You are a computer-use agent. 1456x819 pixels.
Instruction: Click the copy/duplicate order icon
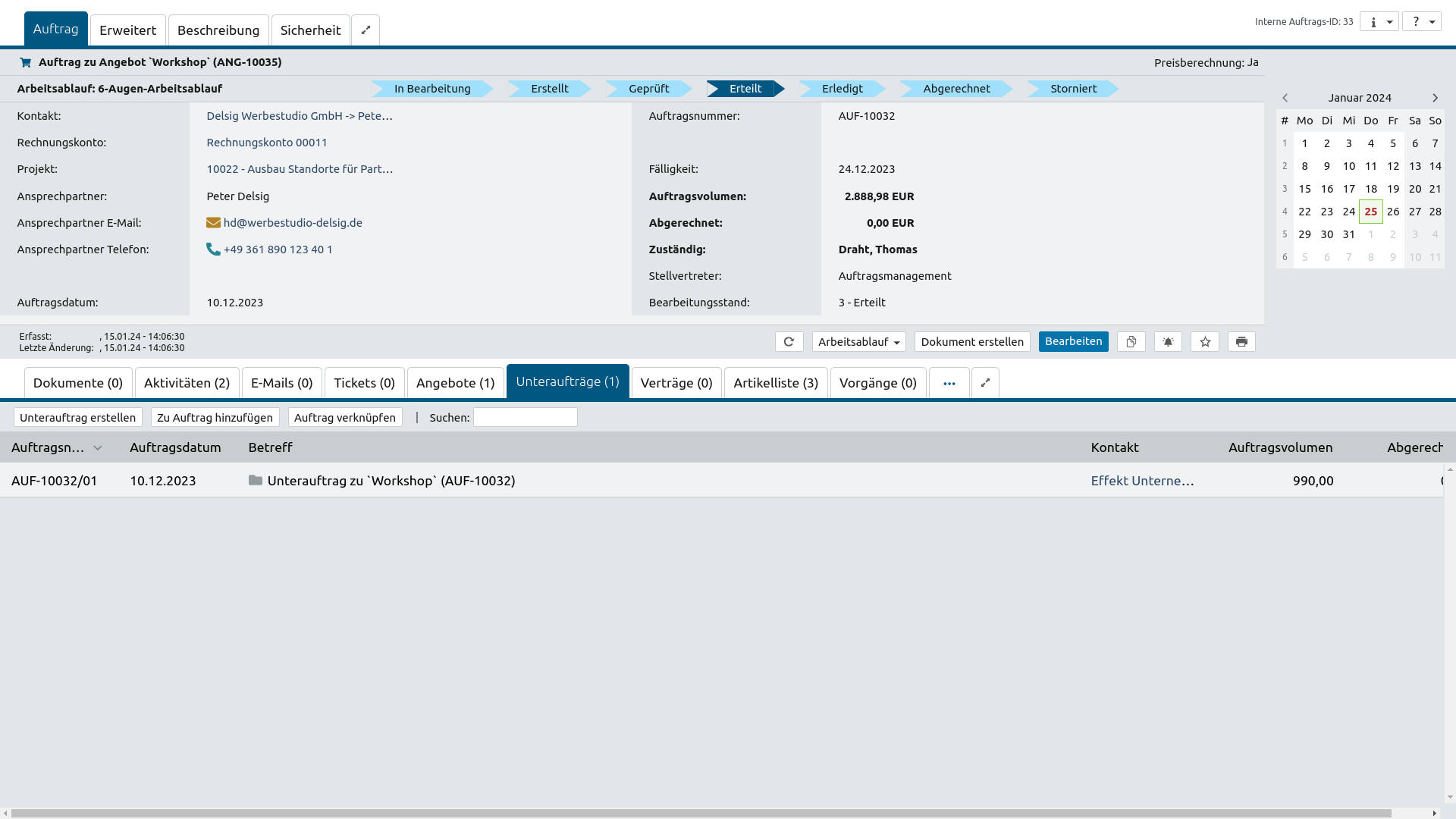[x=1131, y=342]
